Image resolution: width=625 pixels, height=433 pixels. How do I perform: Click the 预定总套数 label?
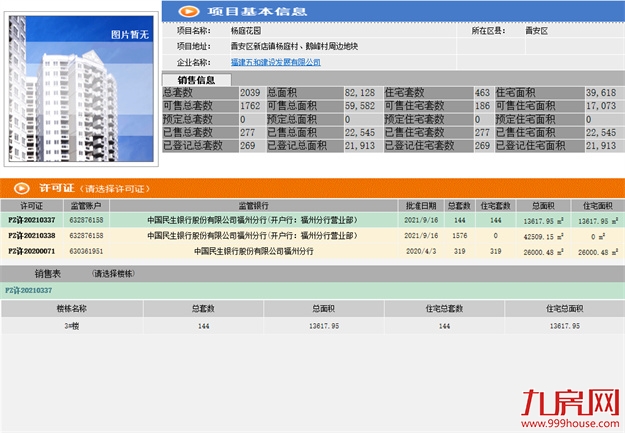point(187,119)
